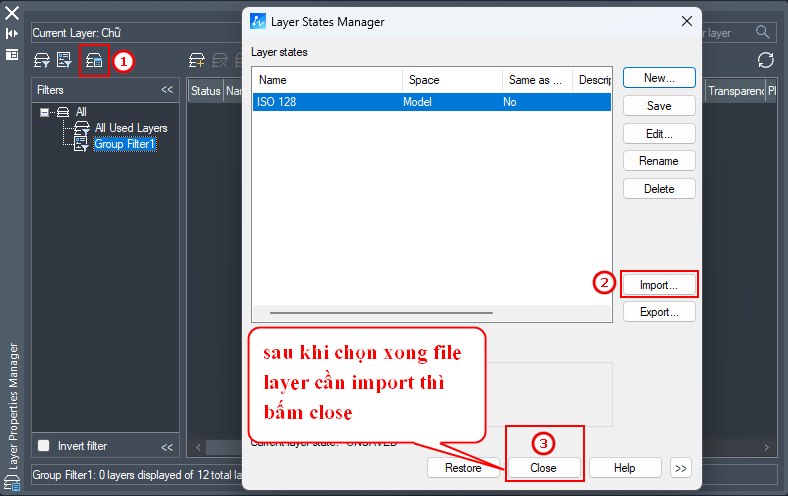788x496 pixels.
Task: Toggle the Invert filter checkbox
Action: [x=44, y=446]
